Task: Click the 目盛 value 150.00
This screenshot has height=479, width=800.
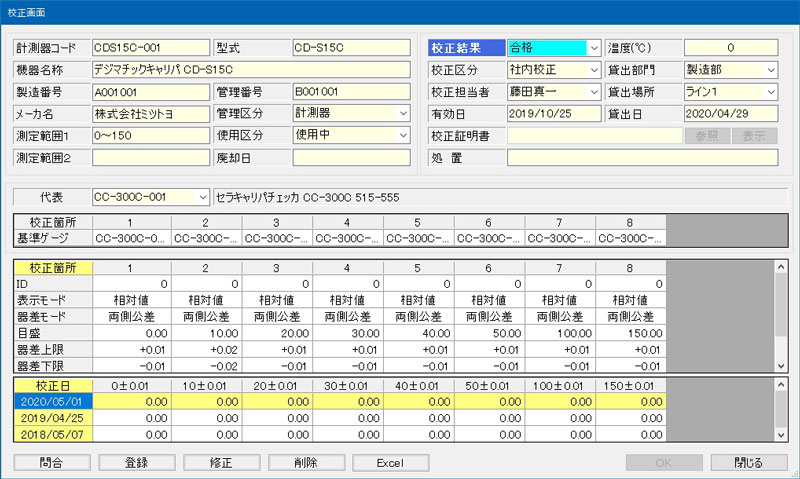Action: point(631,333)
